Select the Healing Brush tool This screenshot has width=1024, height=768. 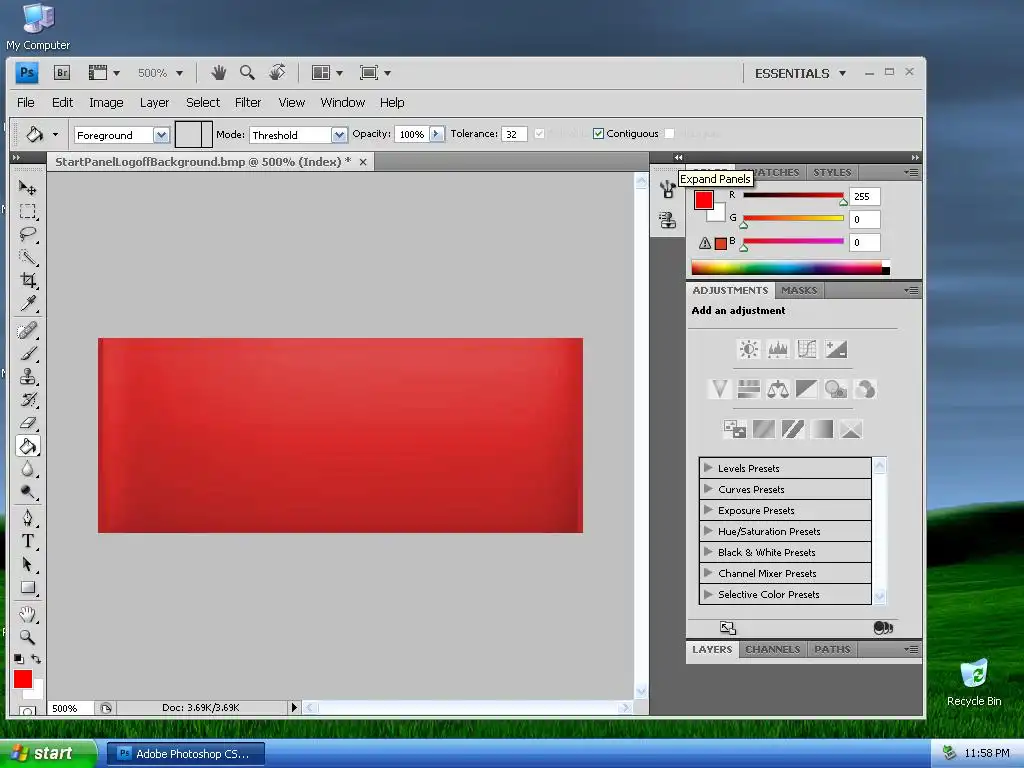[x=27, y=330]
